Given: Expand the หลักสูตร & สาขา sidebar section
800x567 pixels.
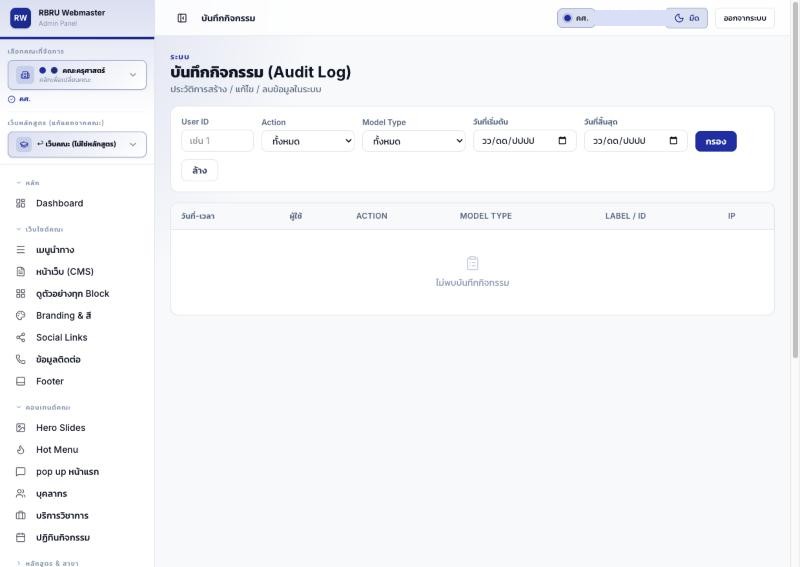Looking at the screenshot, I should click(47, 563).
